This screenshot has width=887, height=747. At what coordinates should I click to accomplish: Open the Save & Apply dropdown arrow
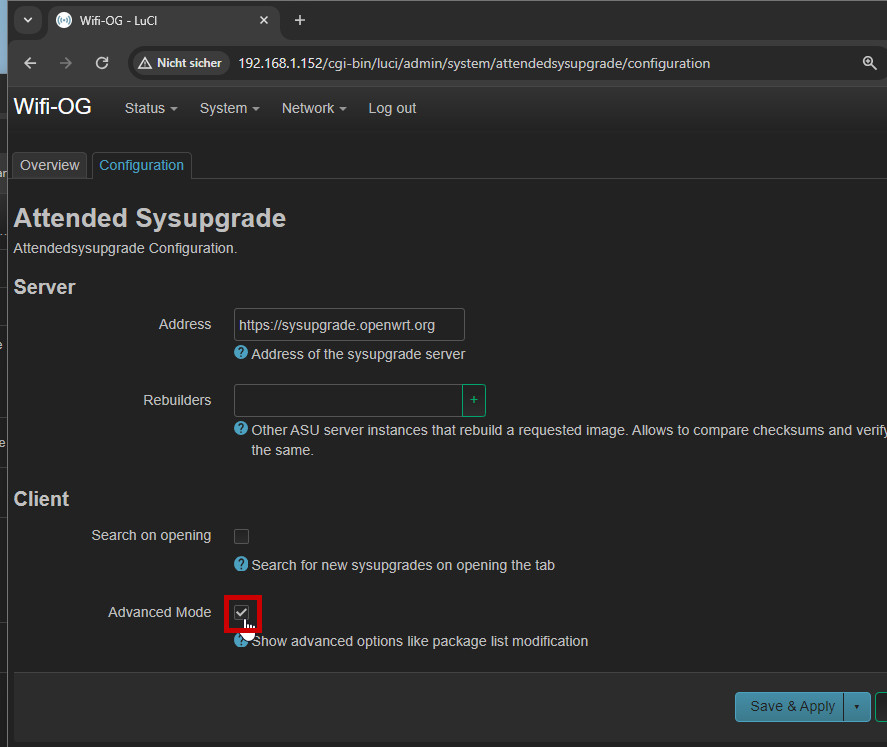pos(857,707)
